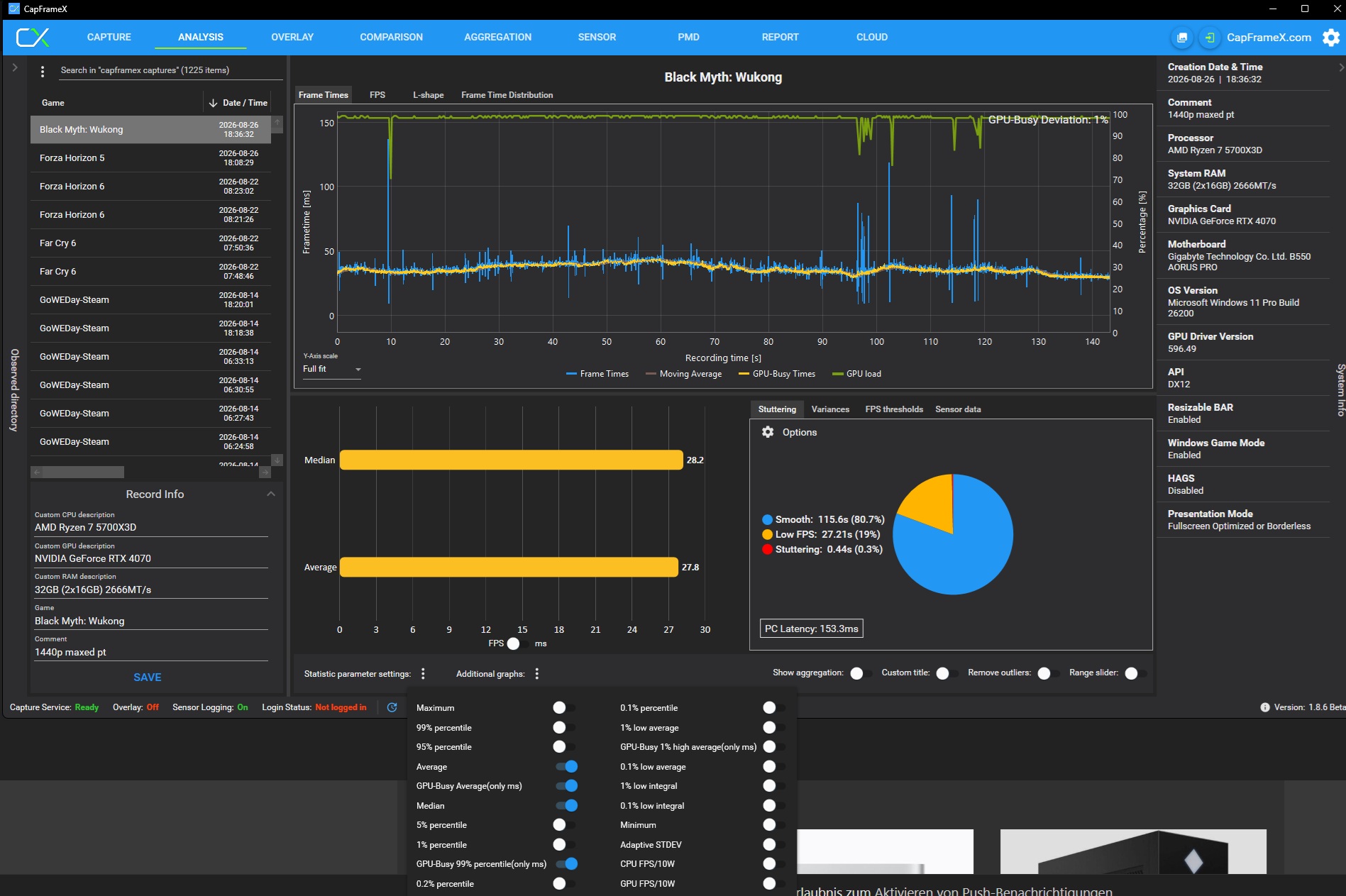Show the Sensor data tab

tap(958, 409)
